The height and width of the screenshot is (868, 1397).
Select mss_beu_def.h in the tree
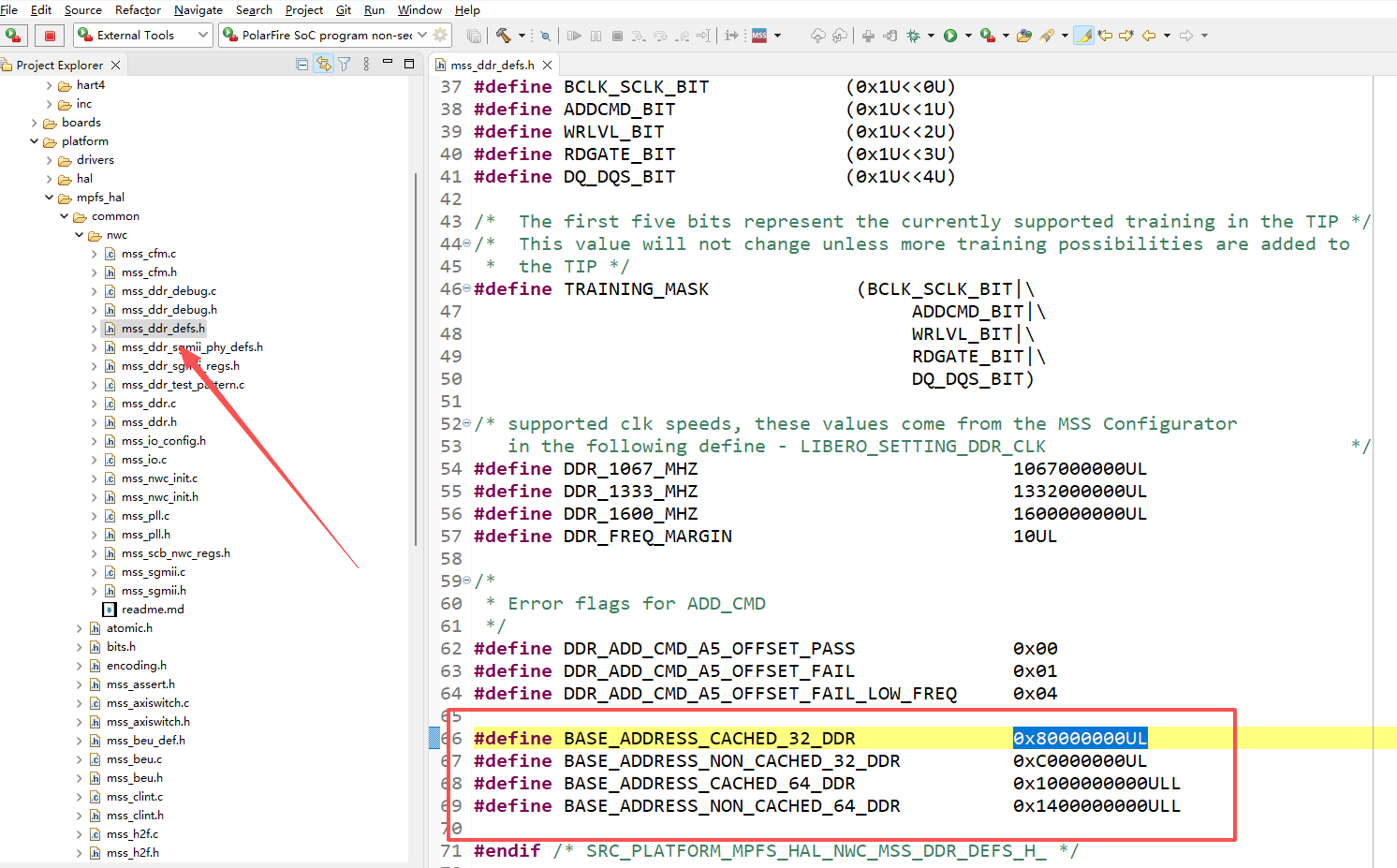pyautogui.click(x=146, y=741)
